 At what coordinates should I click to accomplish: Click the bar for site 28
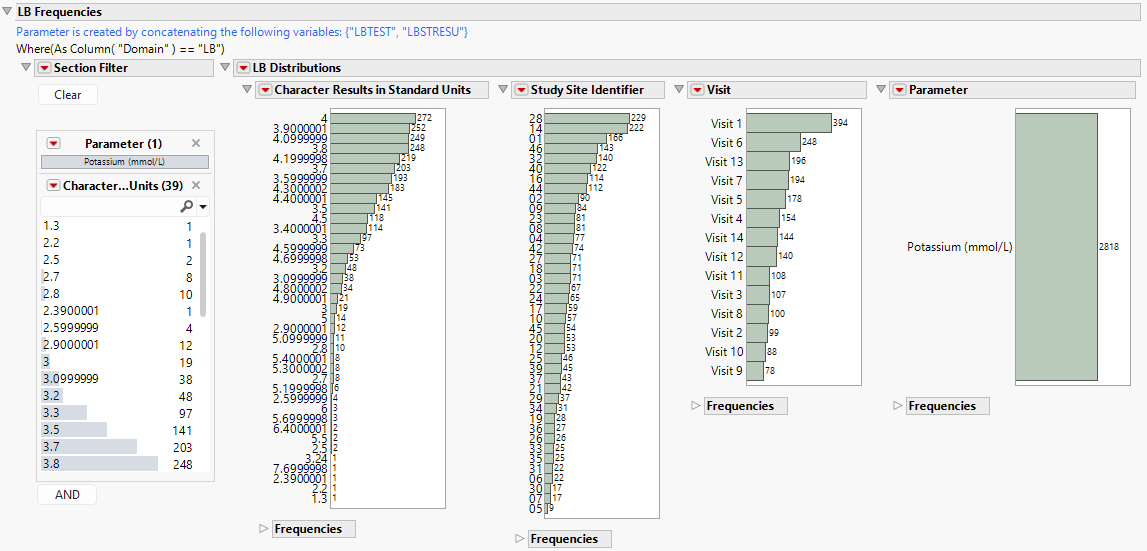[587, 118]
